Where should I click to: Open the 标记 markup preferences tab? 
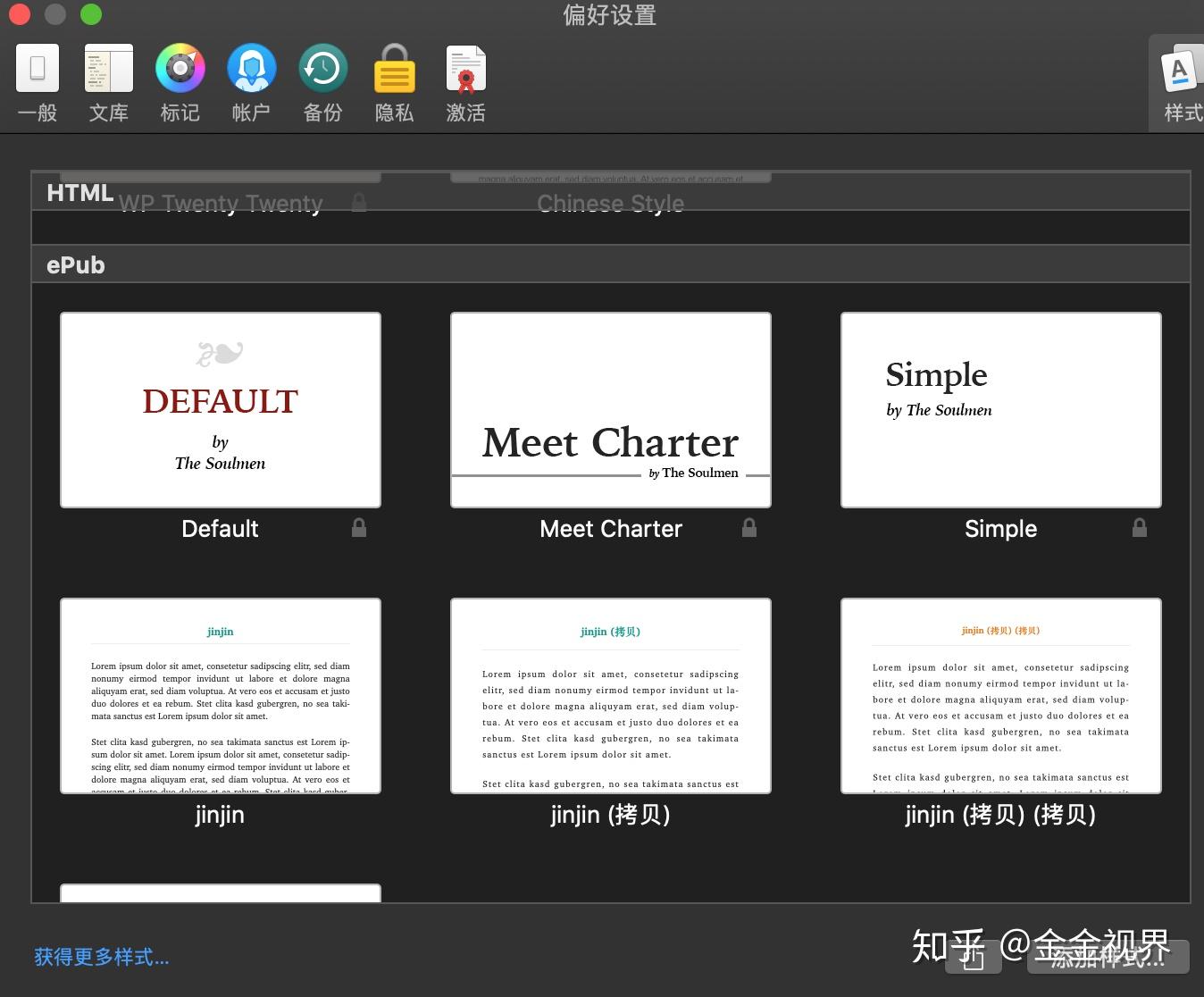180,83
